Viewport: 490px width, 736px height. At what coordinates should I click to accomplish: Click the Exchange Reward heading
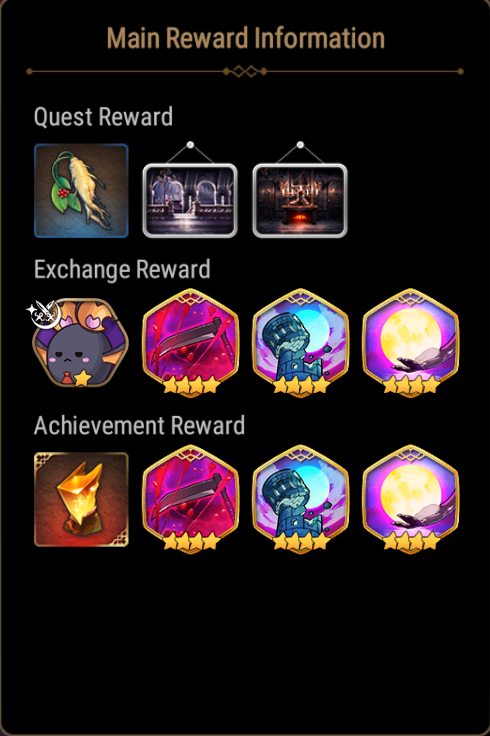click(x=122, y=269)
